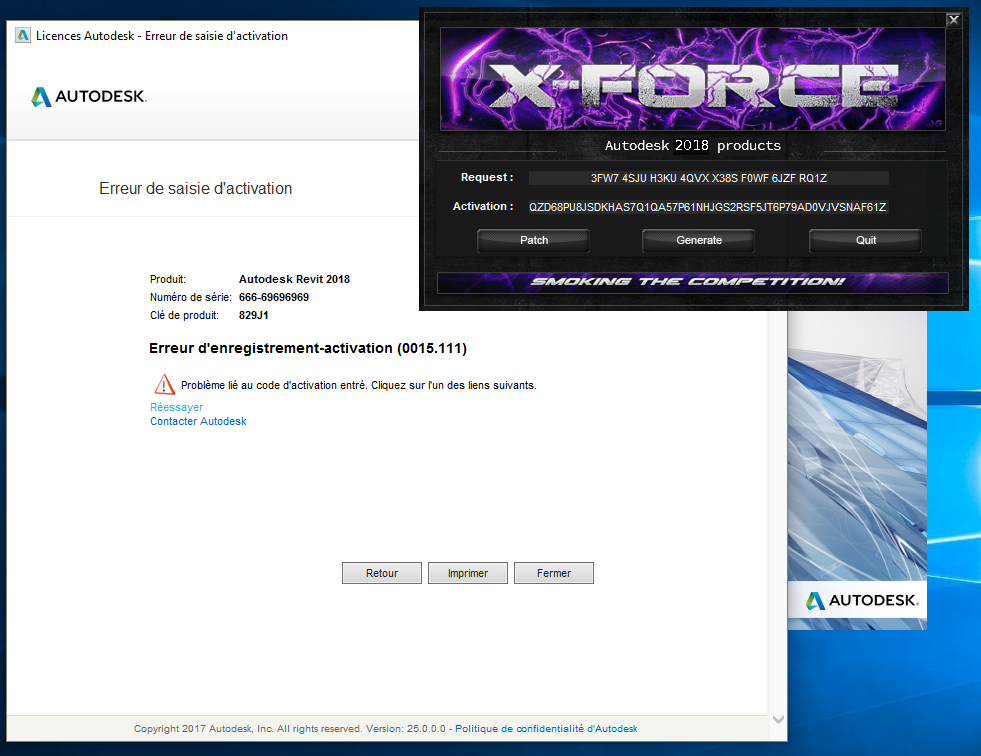This screenshot has height=756, width=981.
Task: Click the product name Autodesk Revit 2018
Action: (x=294, y=279)
